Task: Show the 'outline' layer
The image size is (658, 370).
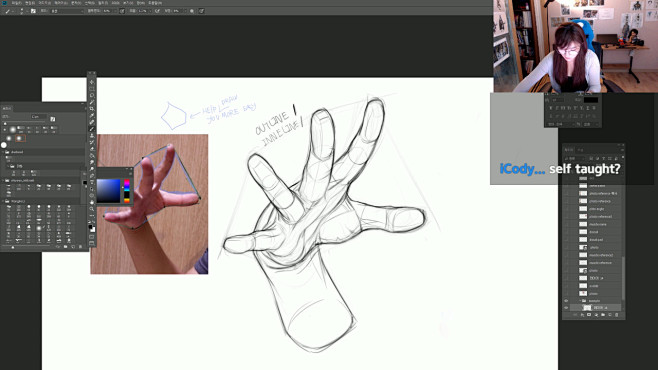Action: tap(566, 286)
